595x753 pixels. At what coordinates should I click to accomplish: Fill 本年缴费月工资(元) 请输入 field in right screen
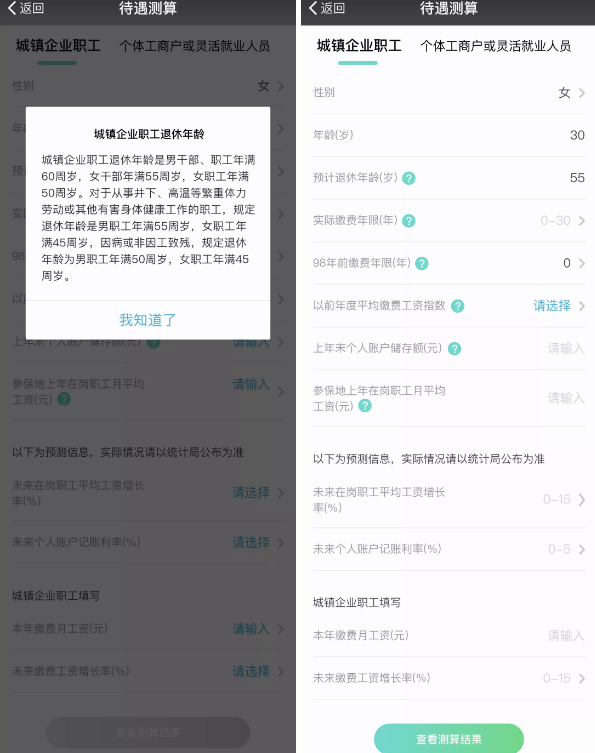coord(566,636)
